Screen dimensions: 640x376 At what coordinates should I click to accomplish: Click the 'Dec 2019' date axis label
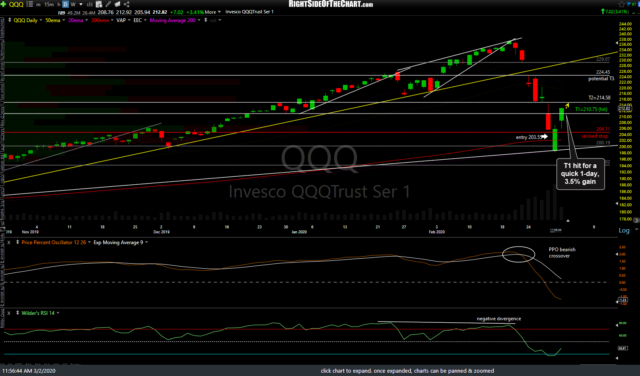161,232
